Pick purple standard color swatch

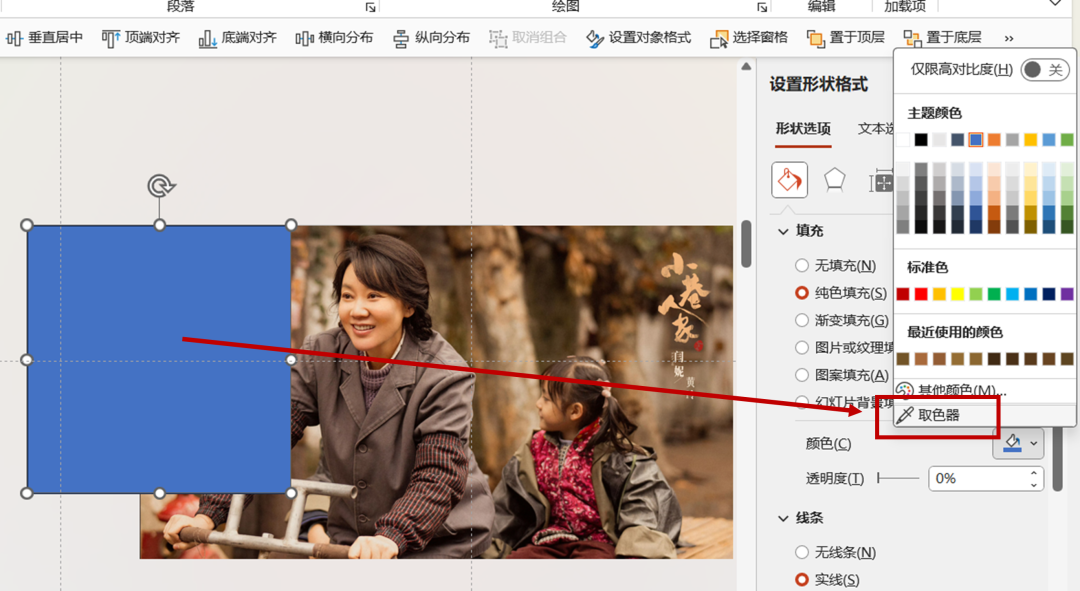[1067, 294]
